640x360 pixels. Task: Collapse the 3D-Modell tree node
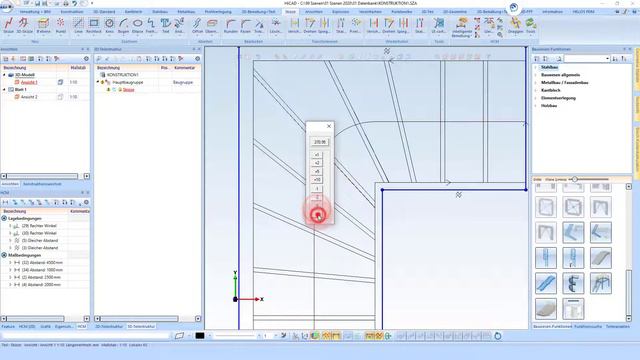(x=4, y=75)
